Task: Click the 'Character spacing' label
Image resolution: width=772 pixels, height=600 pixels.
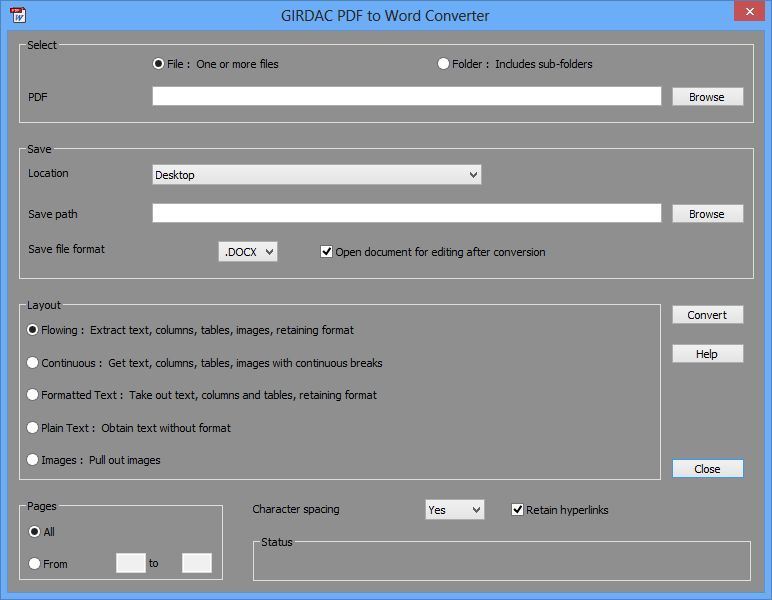Action: [x=296, y=509]
